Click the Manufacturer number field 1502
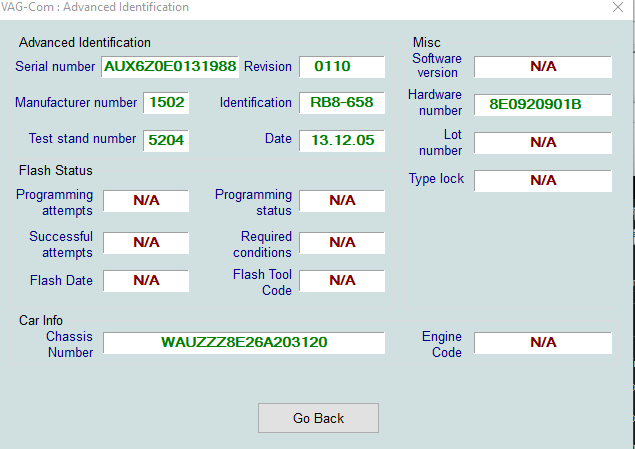This screenshot has width=635, height=449. (x=166, y=102)
